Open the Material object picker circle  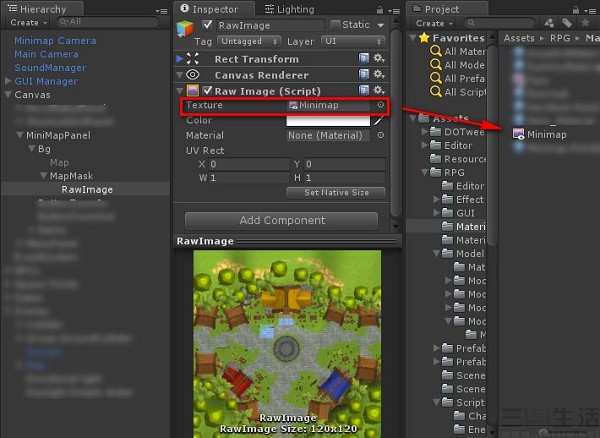(x=381, y=135)
